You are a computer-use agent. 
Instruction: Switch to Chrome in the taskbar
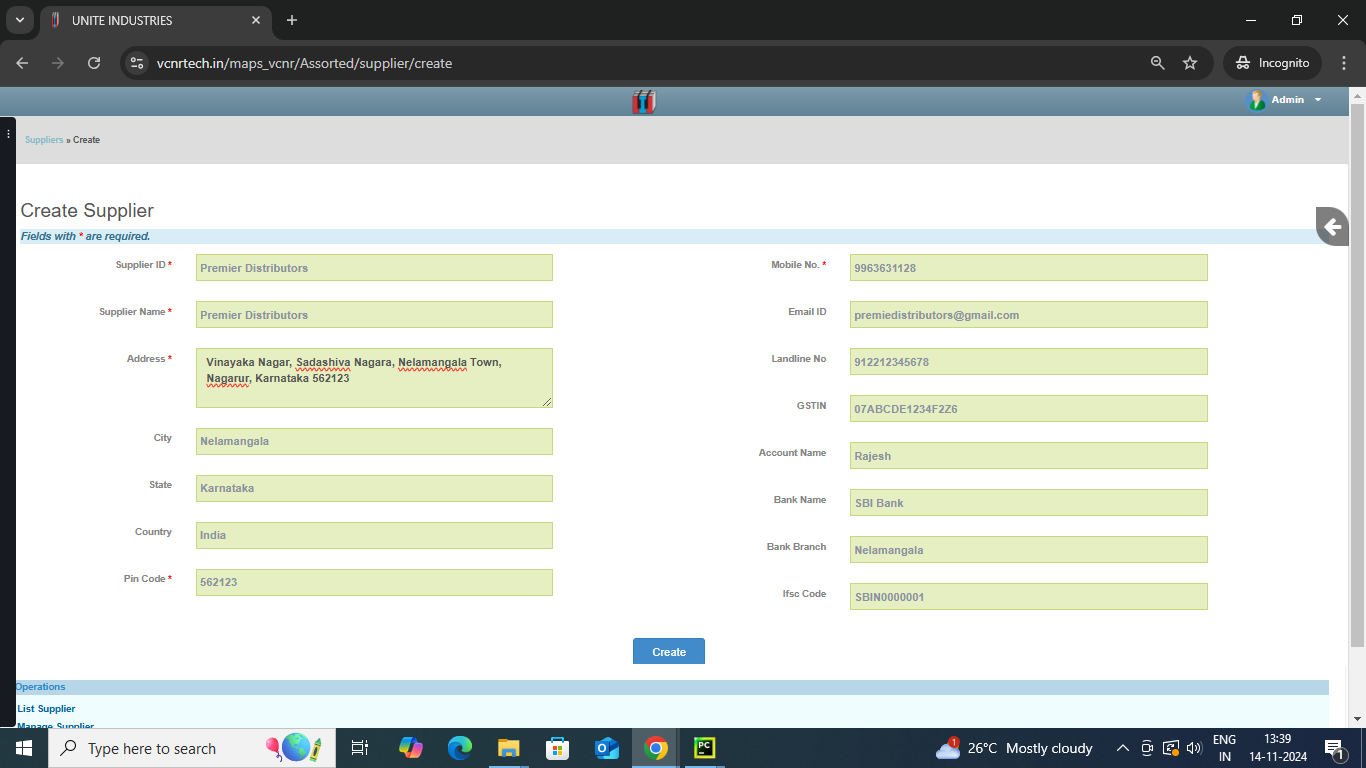[656, 748]
